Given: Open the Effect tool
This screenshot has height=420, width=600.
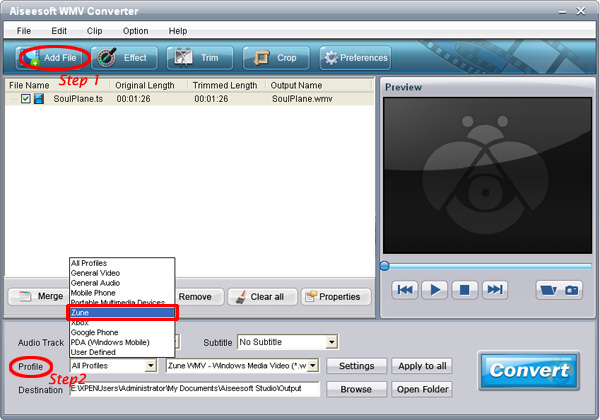Looking at the screenshot, I should click(124, 58).
